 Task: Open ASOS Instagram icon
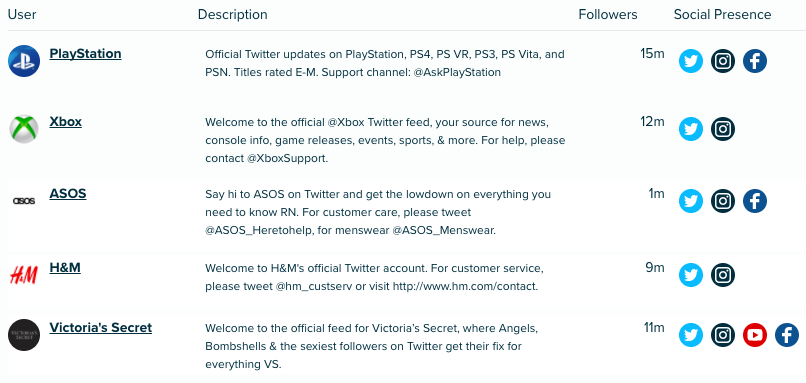tap(723, 201)
